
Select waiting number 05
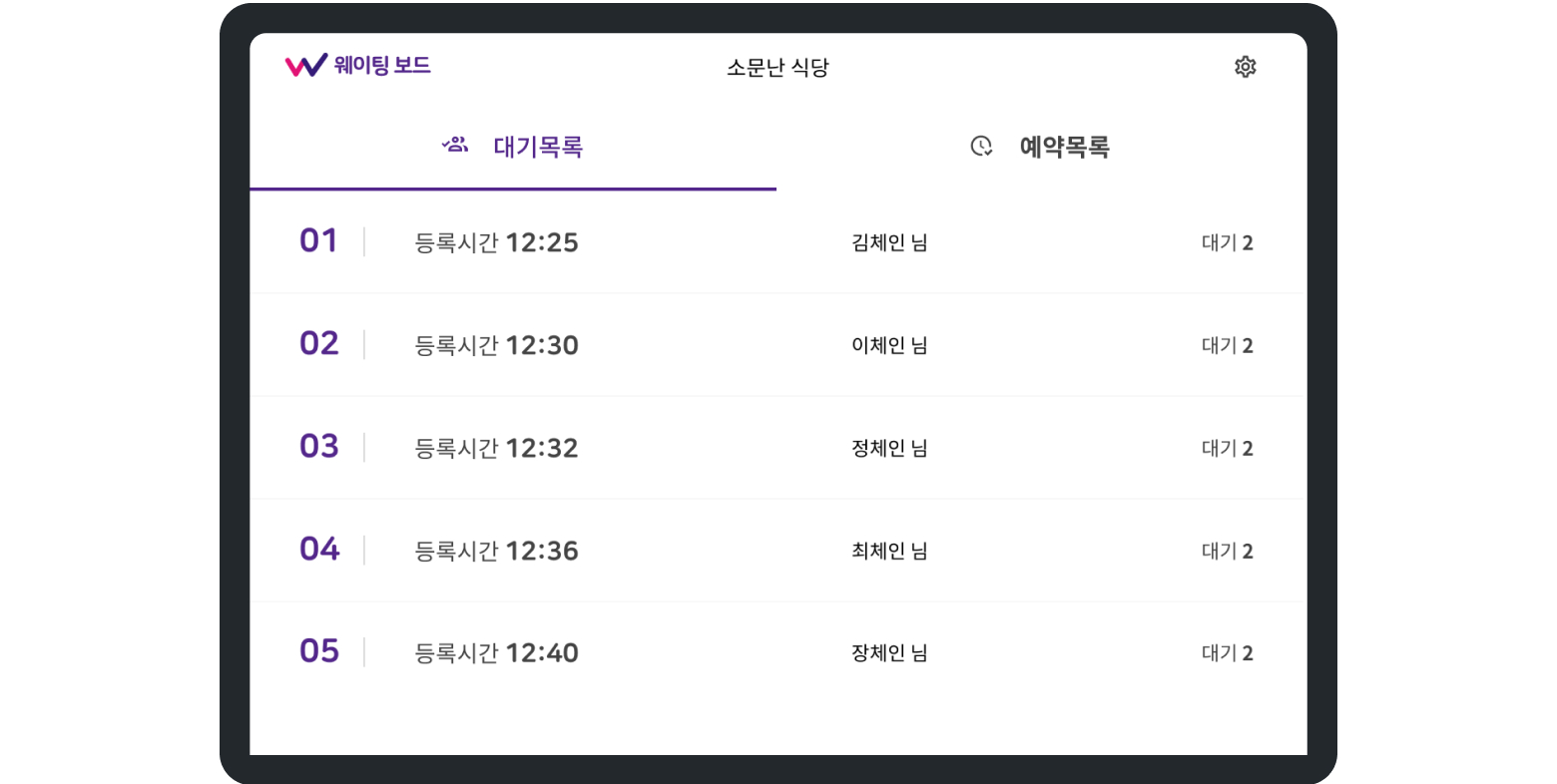click(318, 651)
